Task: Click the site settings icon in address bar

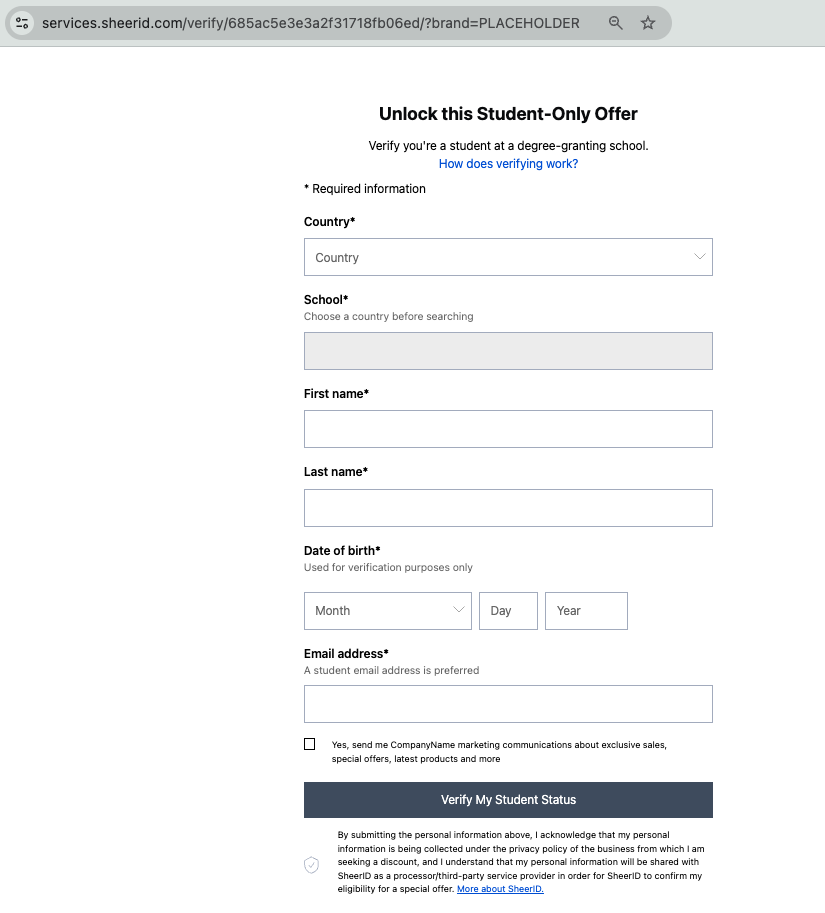Action: (23, 23)
